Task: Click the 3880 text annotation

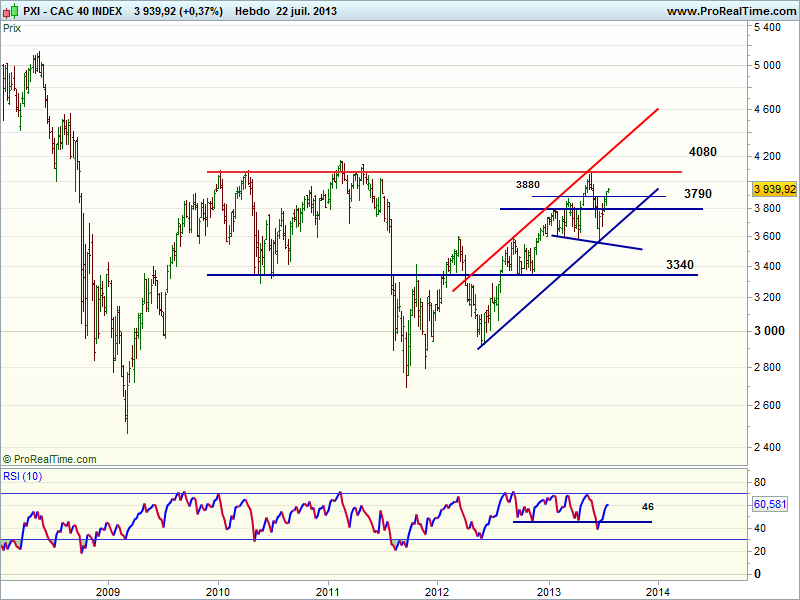Action: [x=528, y=185]
